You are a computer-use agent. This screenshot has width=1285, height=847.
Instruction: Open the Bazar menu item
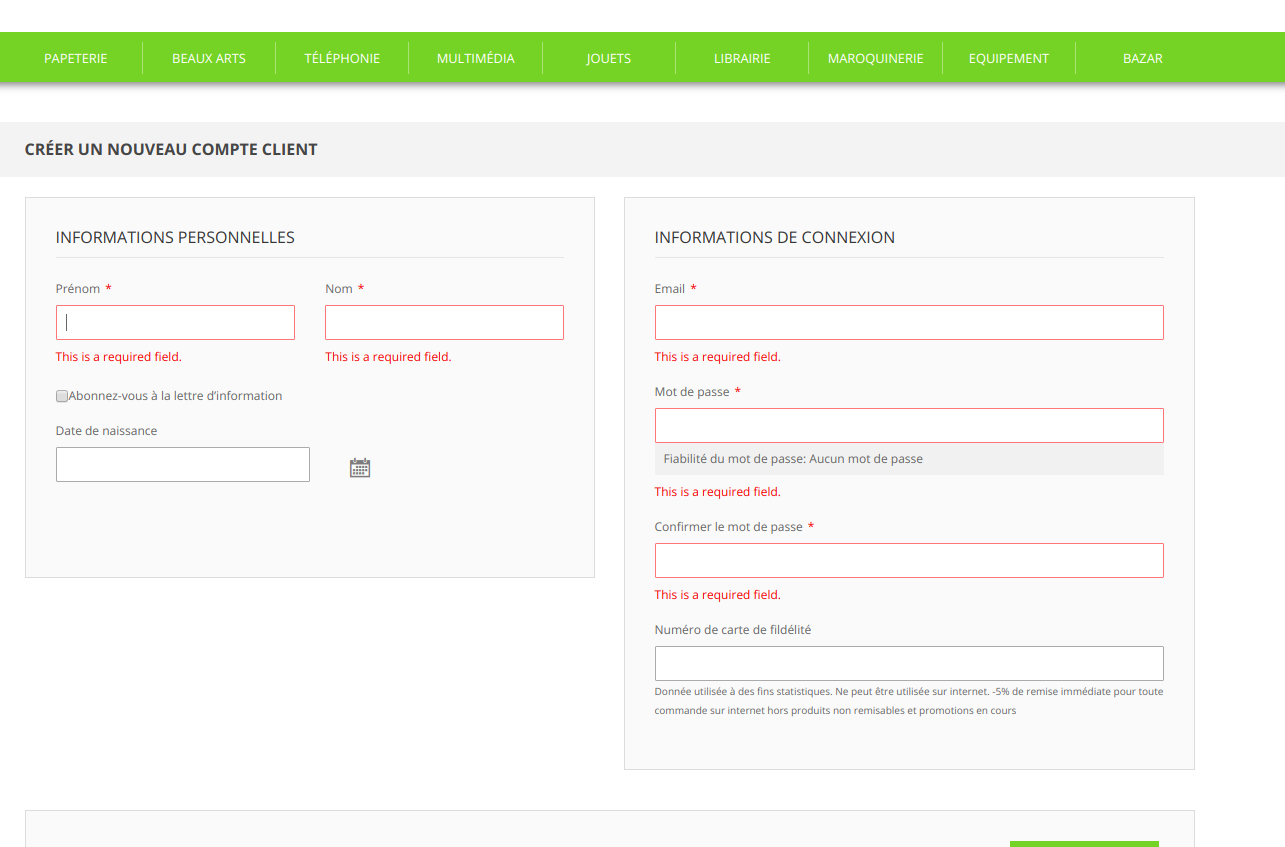pos(1143,58)
